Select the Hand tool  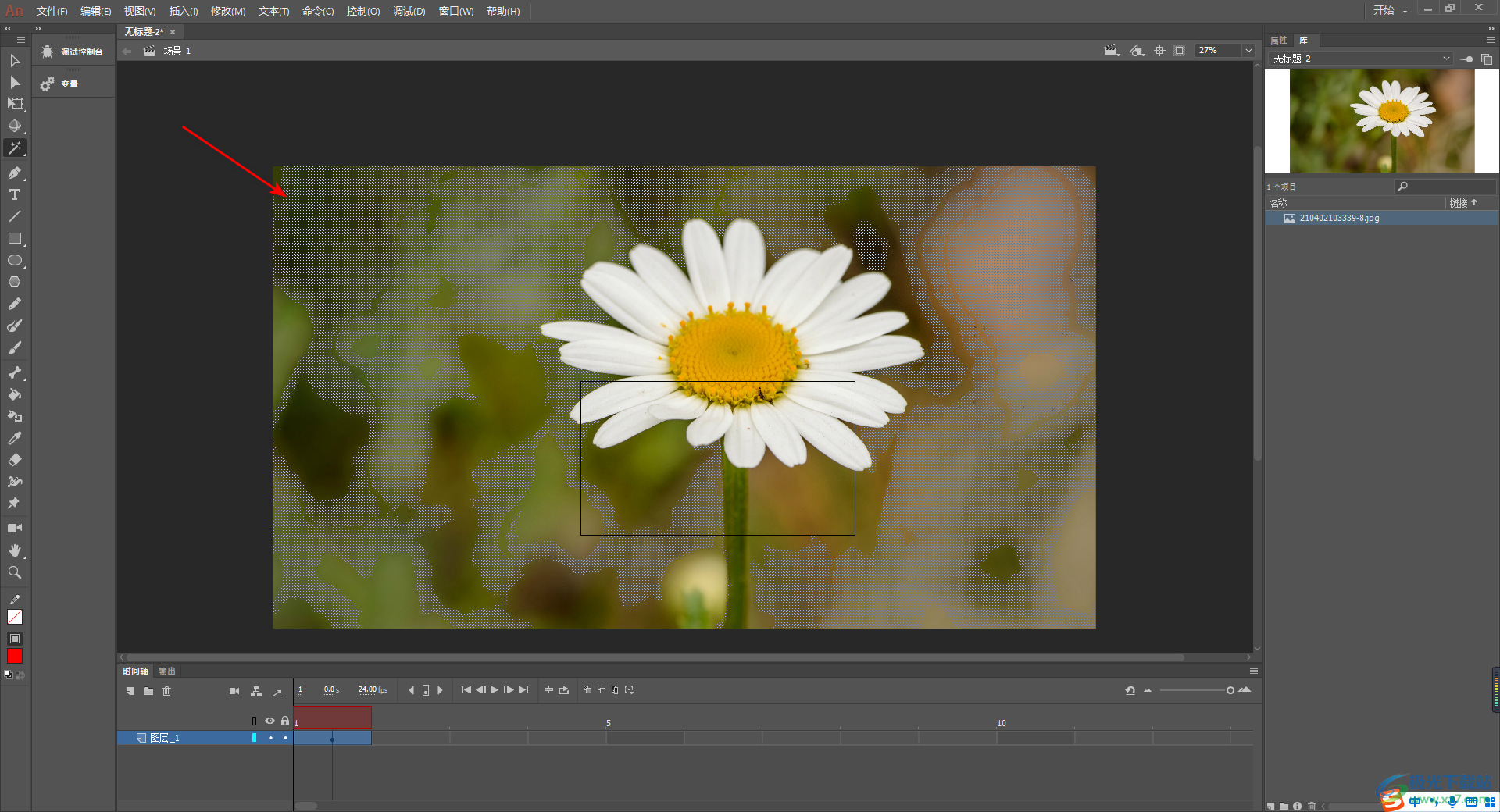pyautogui.click(x=15, y=550)
